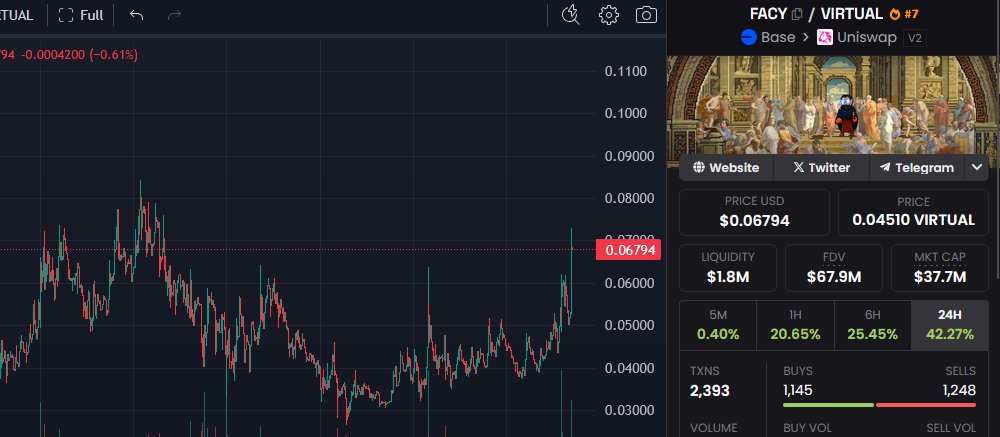This screenshot has width=1000, height=437.
Task: Redo the chart action
Action: click(x=174, y=15)
